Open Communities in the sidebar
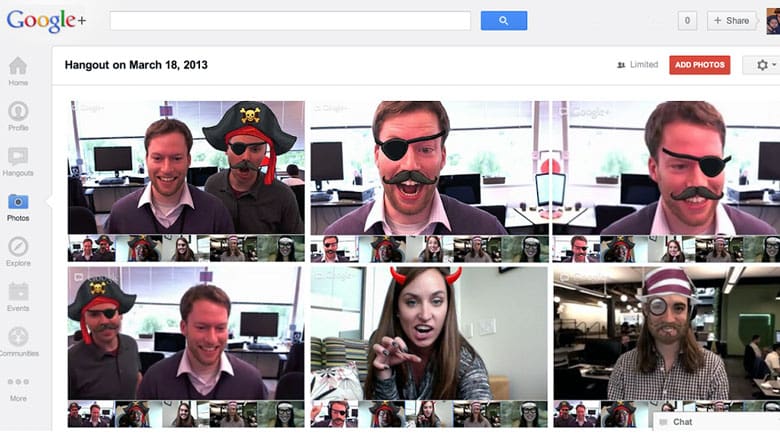Screen dimensions: 780x433 (x=18, y=340)
